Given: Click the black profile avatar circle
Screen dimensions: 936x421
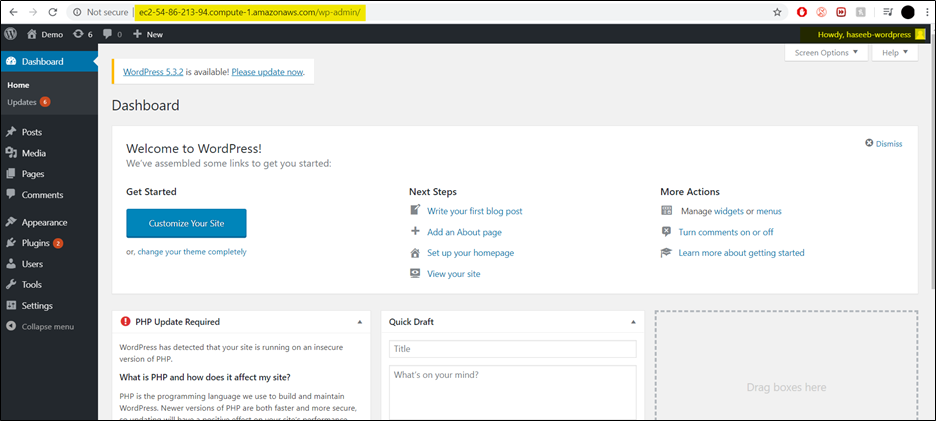Looking at the screenshot, I should click(908, 12).
